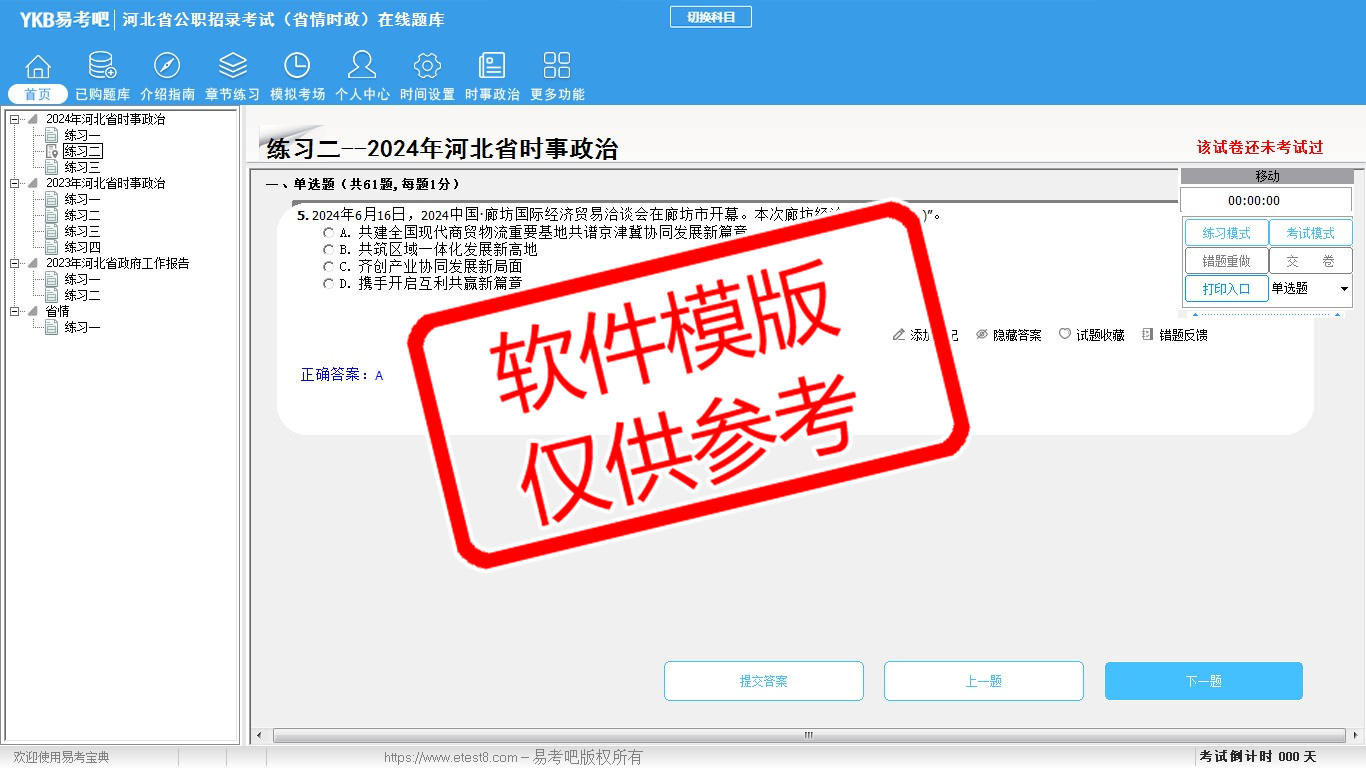Select option D 携手开启互利共赢新篇章
Viewport: 1366px width, 768px height.
328,284
